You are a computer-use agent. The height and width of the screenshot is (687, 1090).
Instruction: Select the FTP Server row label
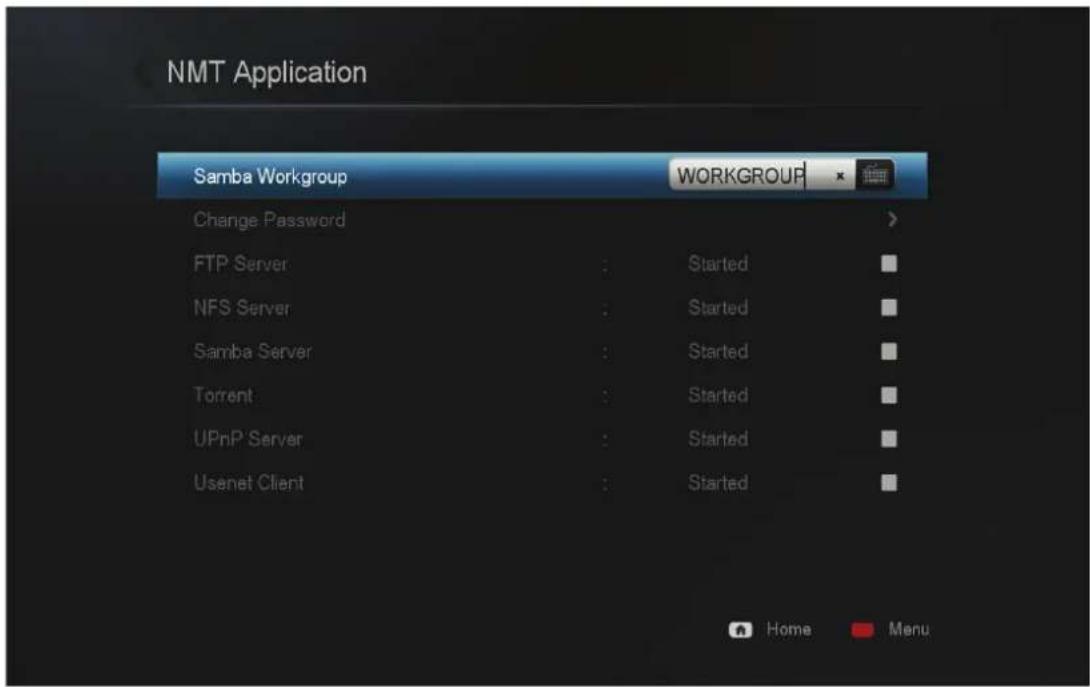click(x=240, y=264)
